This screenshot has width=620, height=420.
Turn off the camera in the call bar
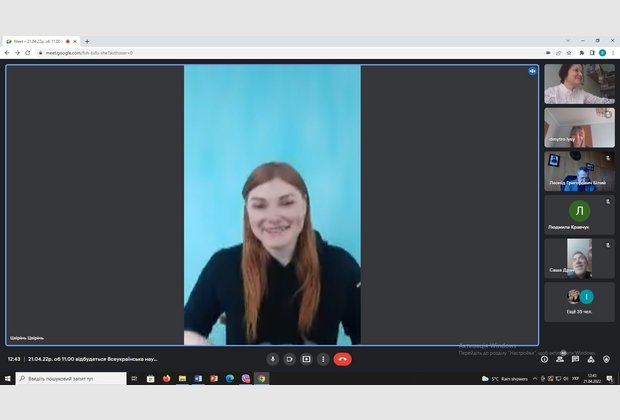point(289,359)
